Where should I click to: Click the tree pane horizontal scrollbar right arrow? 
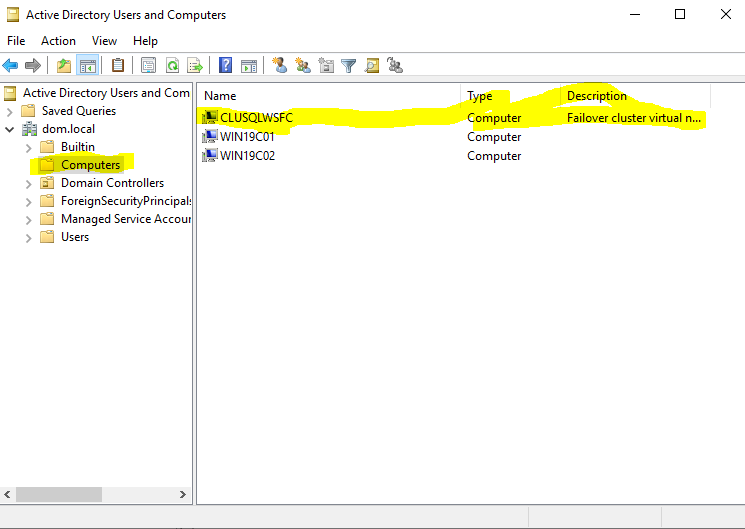point(182,494)
